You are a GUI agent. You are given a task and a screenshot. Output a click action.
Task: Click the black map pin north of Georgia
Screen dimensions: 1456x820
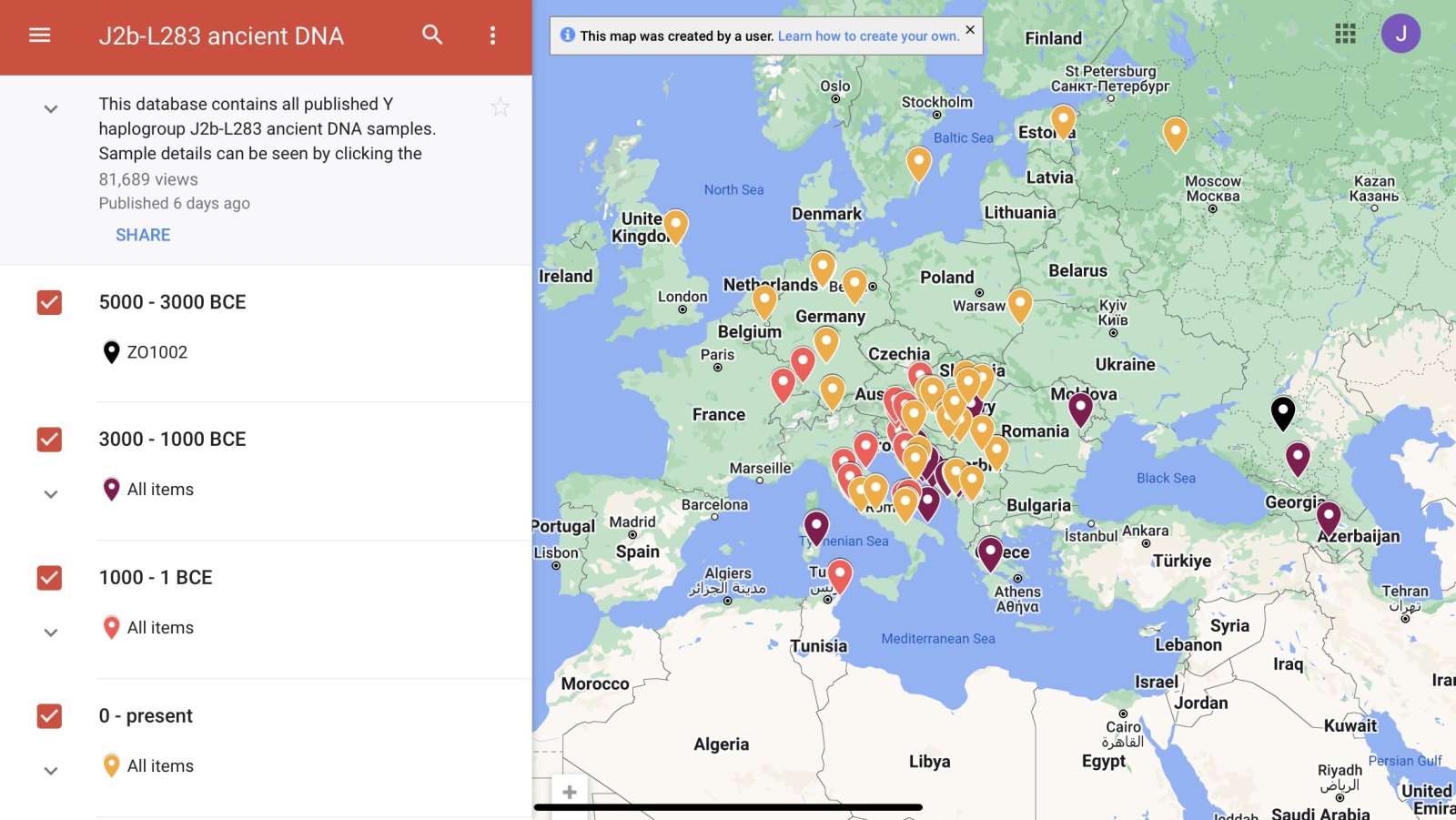click(1283, 413)
